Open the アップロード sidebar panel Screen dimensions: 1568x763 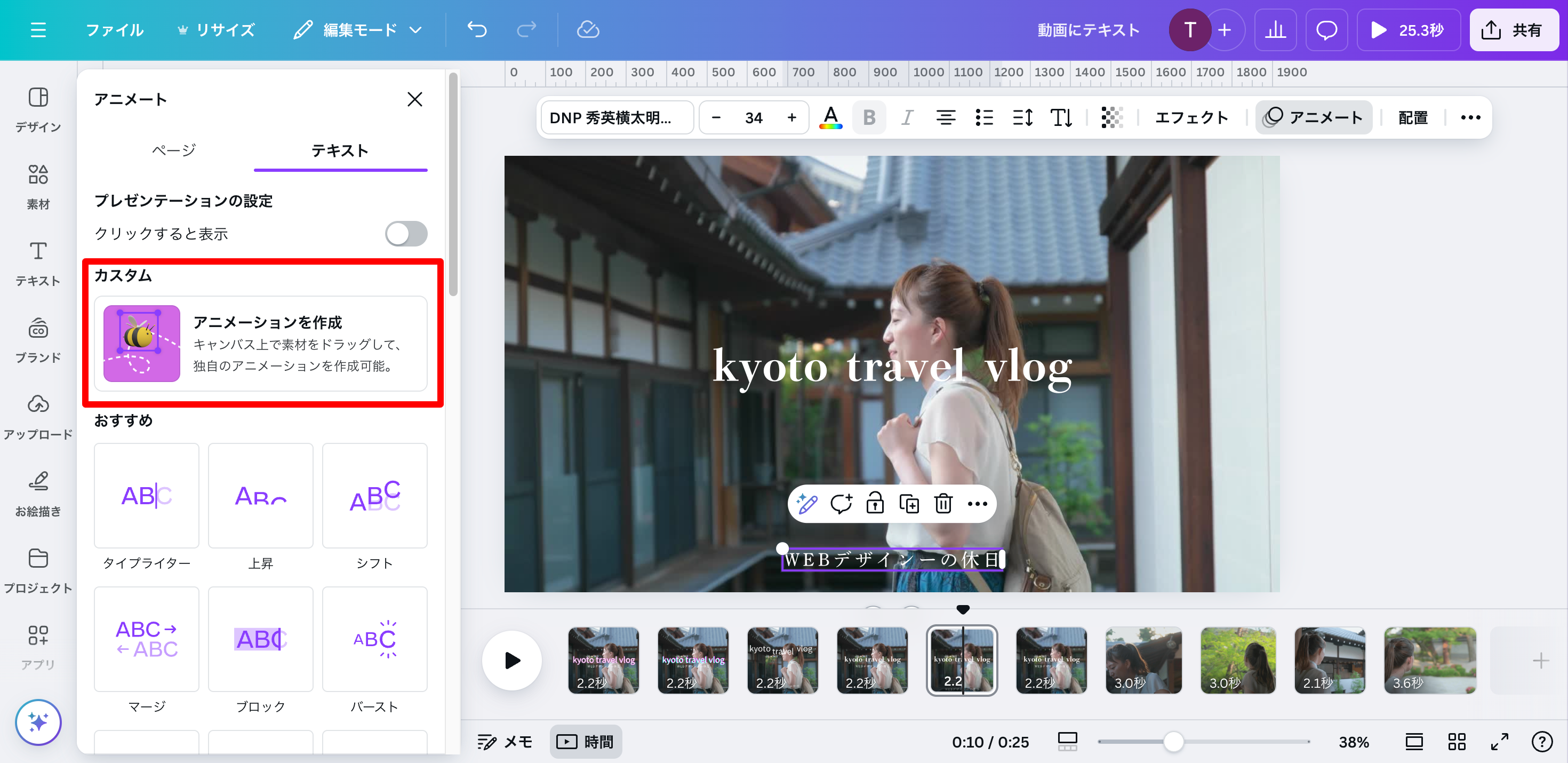click(x=38, y=417)
